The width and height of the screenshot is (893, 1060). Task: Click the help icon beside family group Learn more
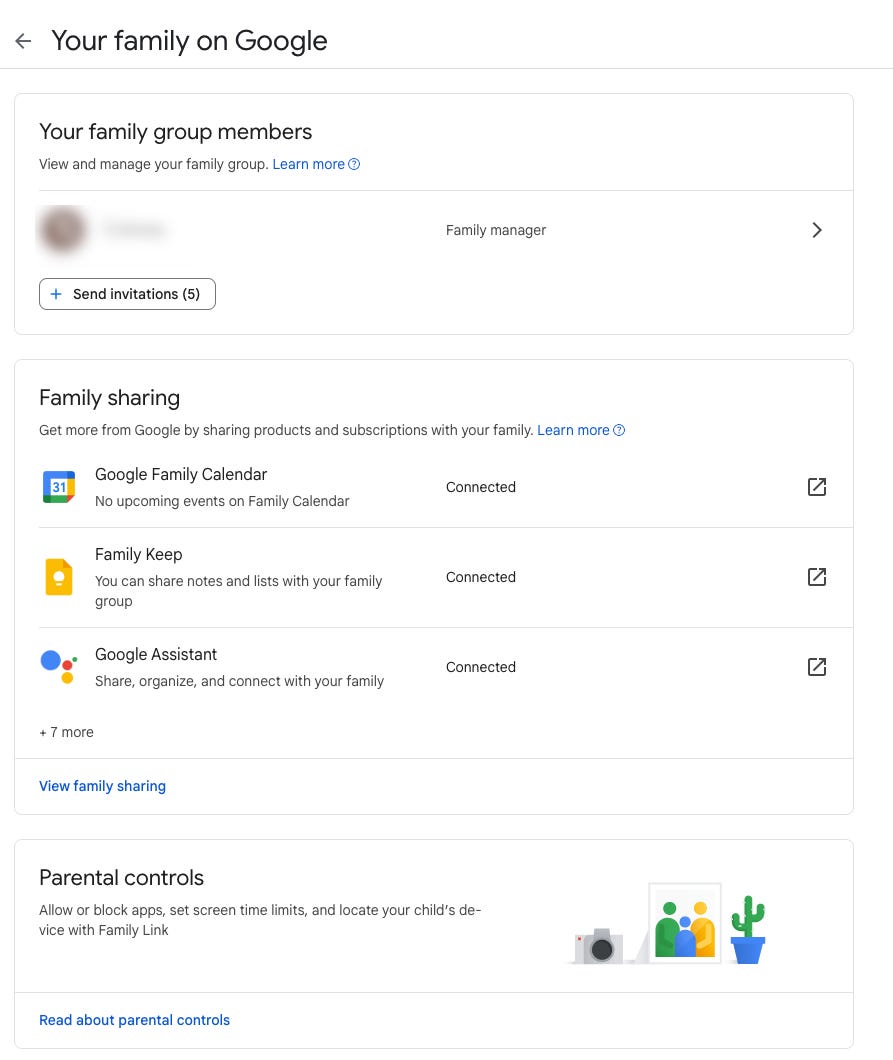coord(354,164)
